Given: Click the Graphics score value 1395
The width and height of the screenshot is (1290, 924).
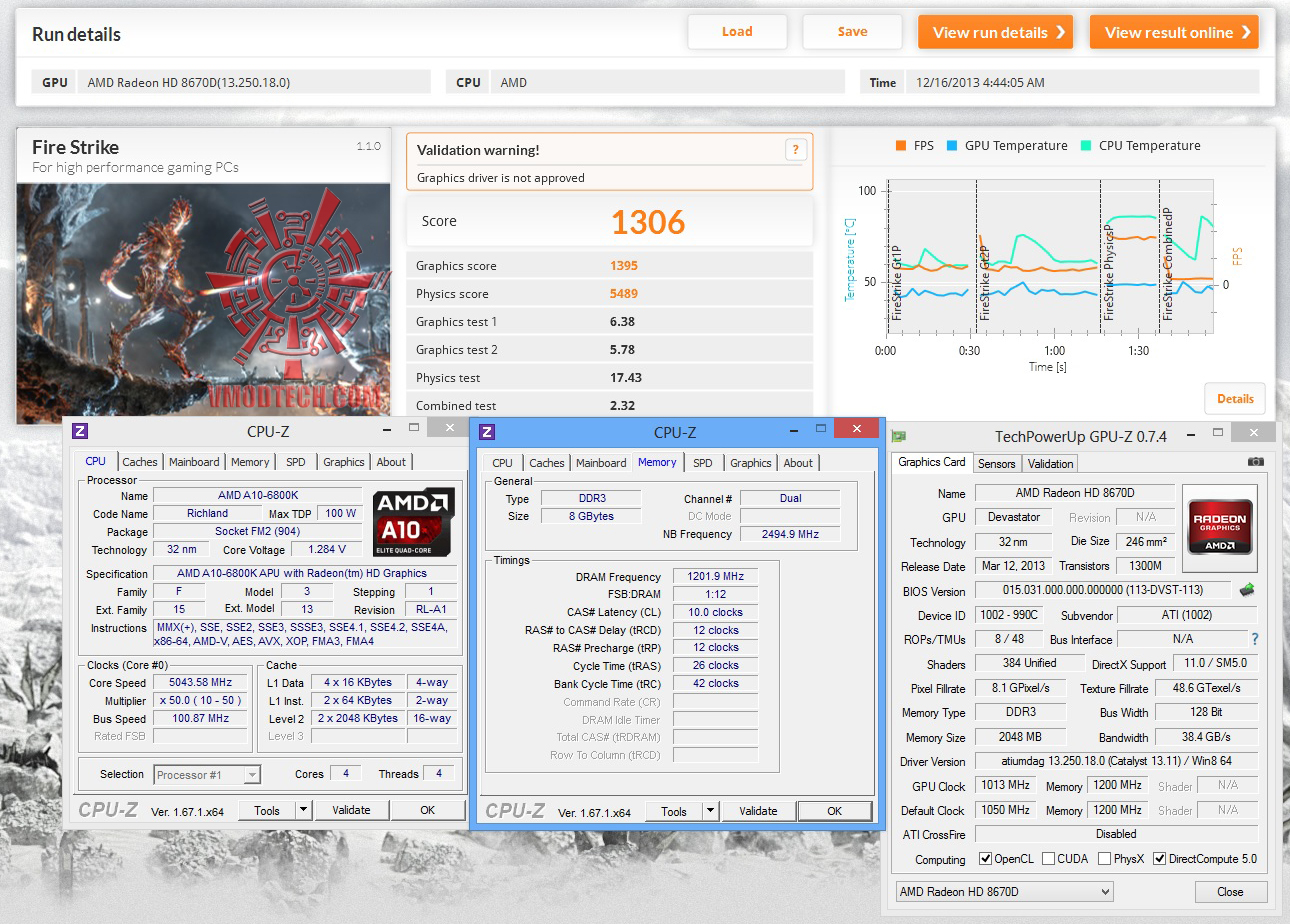Looking at the screenshot, I should [x=624, y=266].
